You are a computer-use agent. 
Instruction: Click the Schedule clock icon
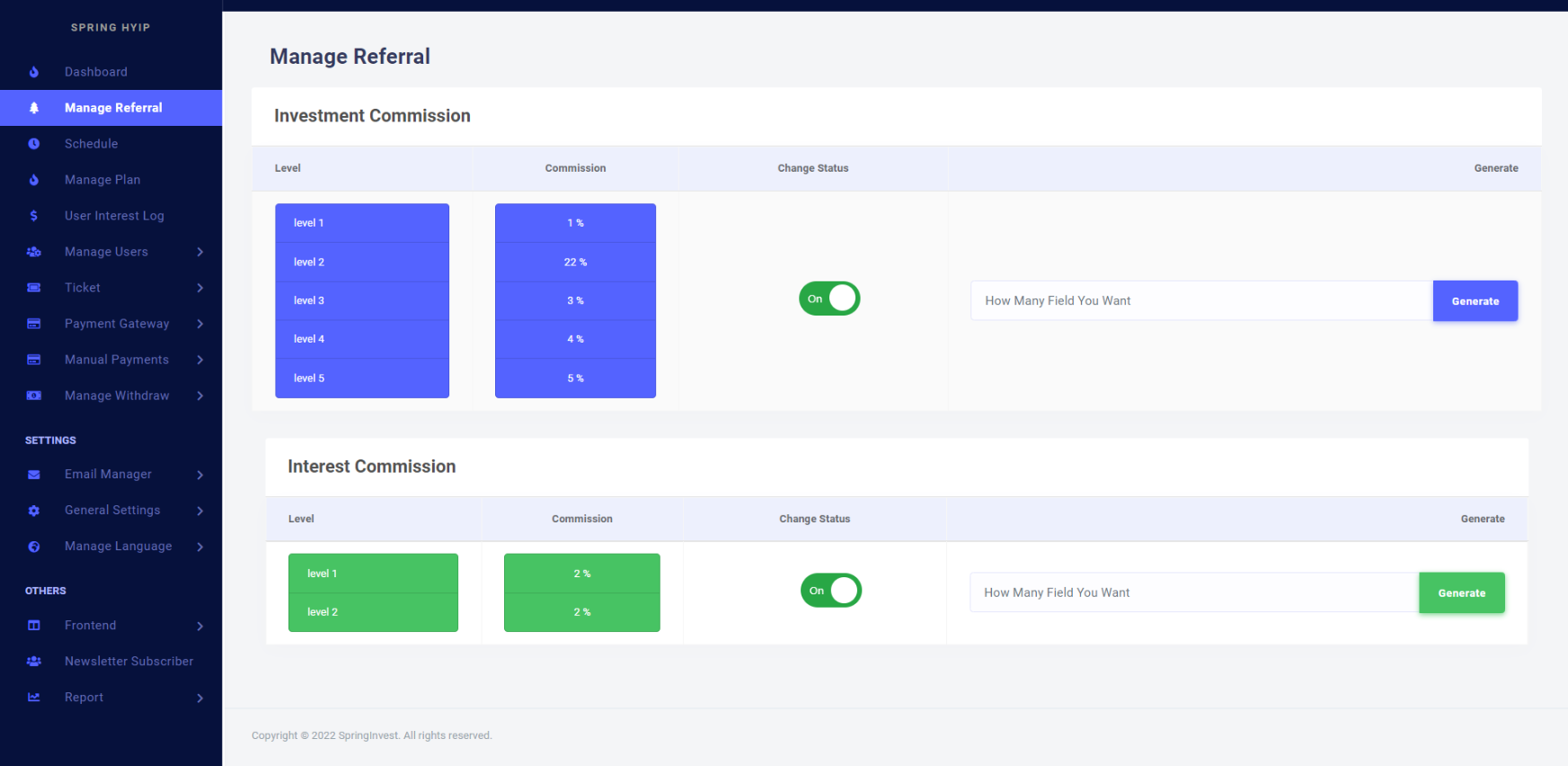coord(34,144)
